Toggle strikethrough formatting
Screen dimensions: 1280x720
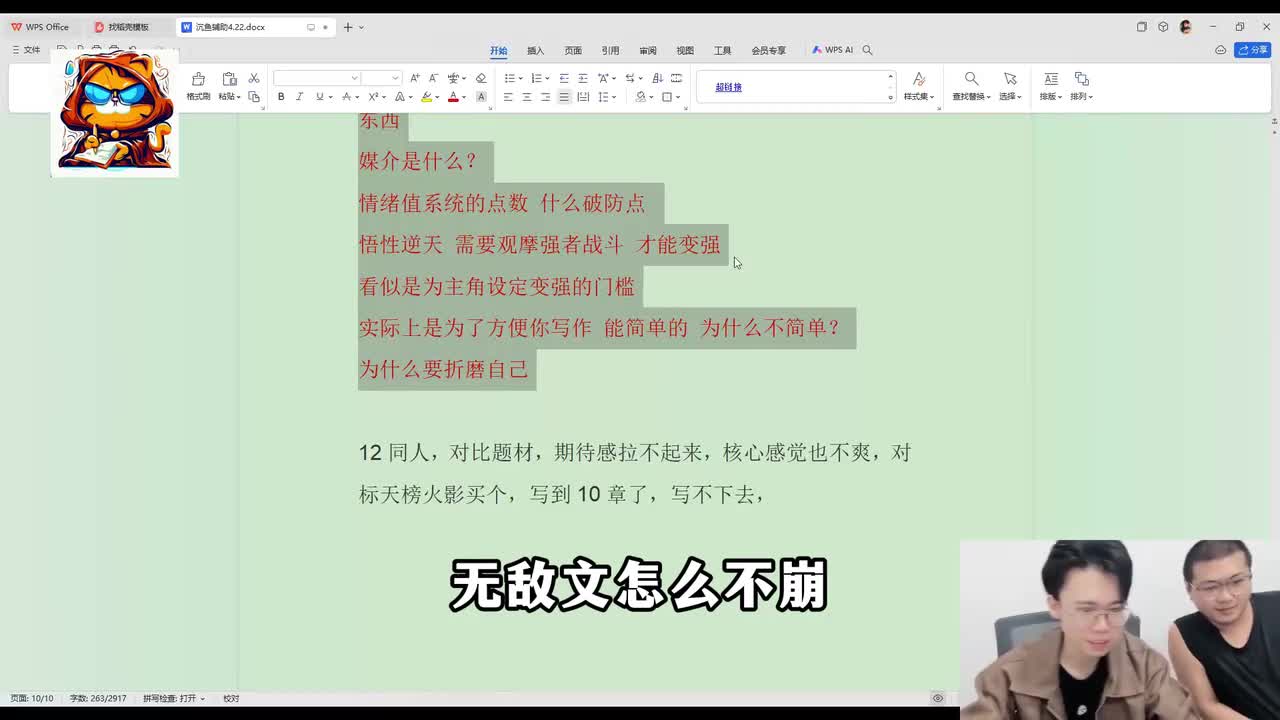(x=346, y=97)
